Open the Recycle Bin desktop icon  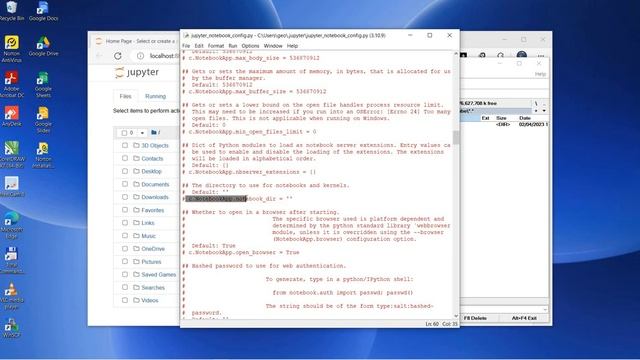point(11,11)
